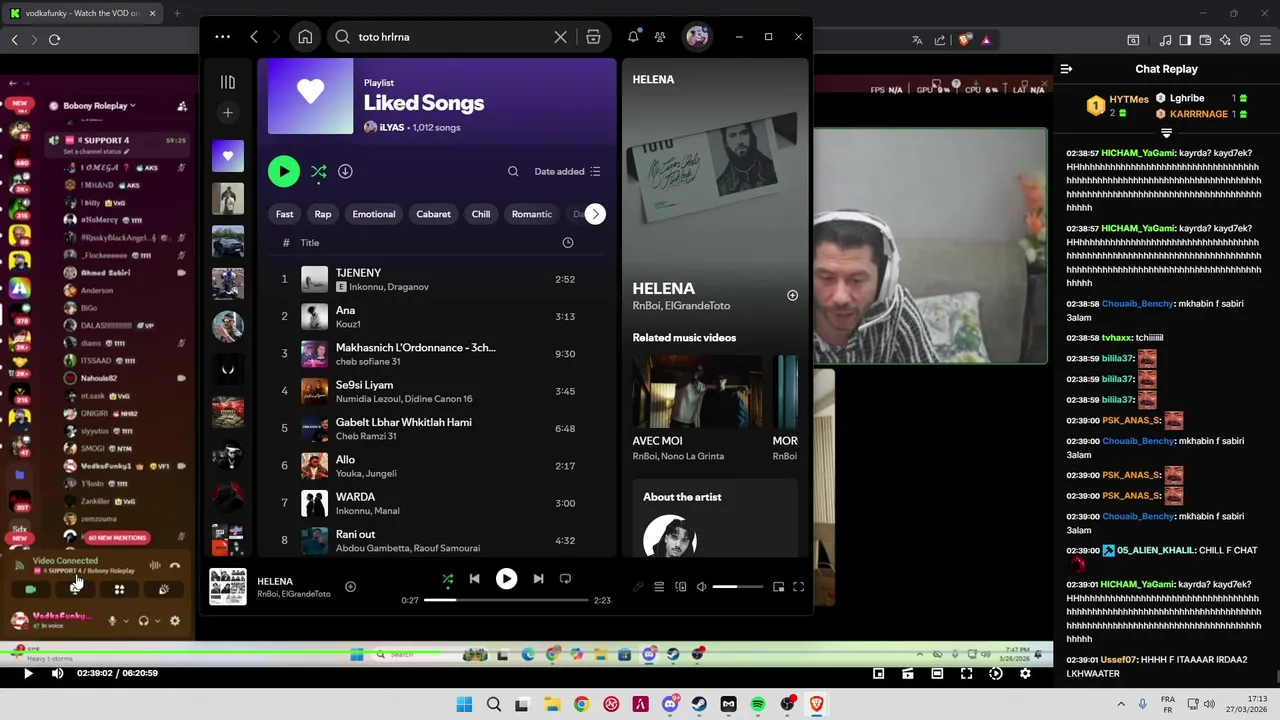Open Spotify Friend Activity icon
The height and width of the screenshot is (720, 1280).
660,37
